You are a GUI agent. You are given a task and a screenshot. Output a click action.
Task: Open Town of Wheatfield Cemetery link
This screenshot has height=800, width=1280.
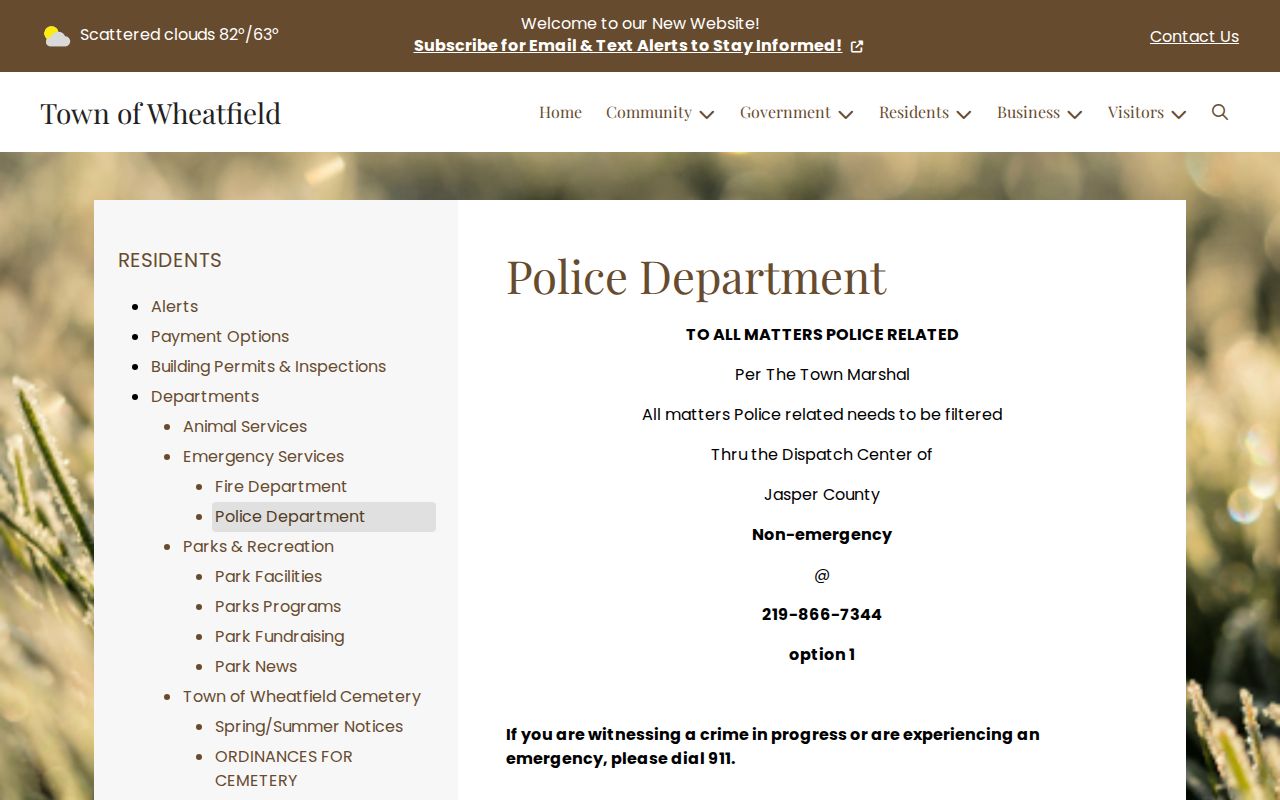point(302,696)
